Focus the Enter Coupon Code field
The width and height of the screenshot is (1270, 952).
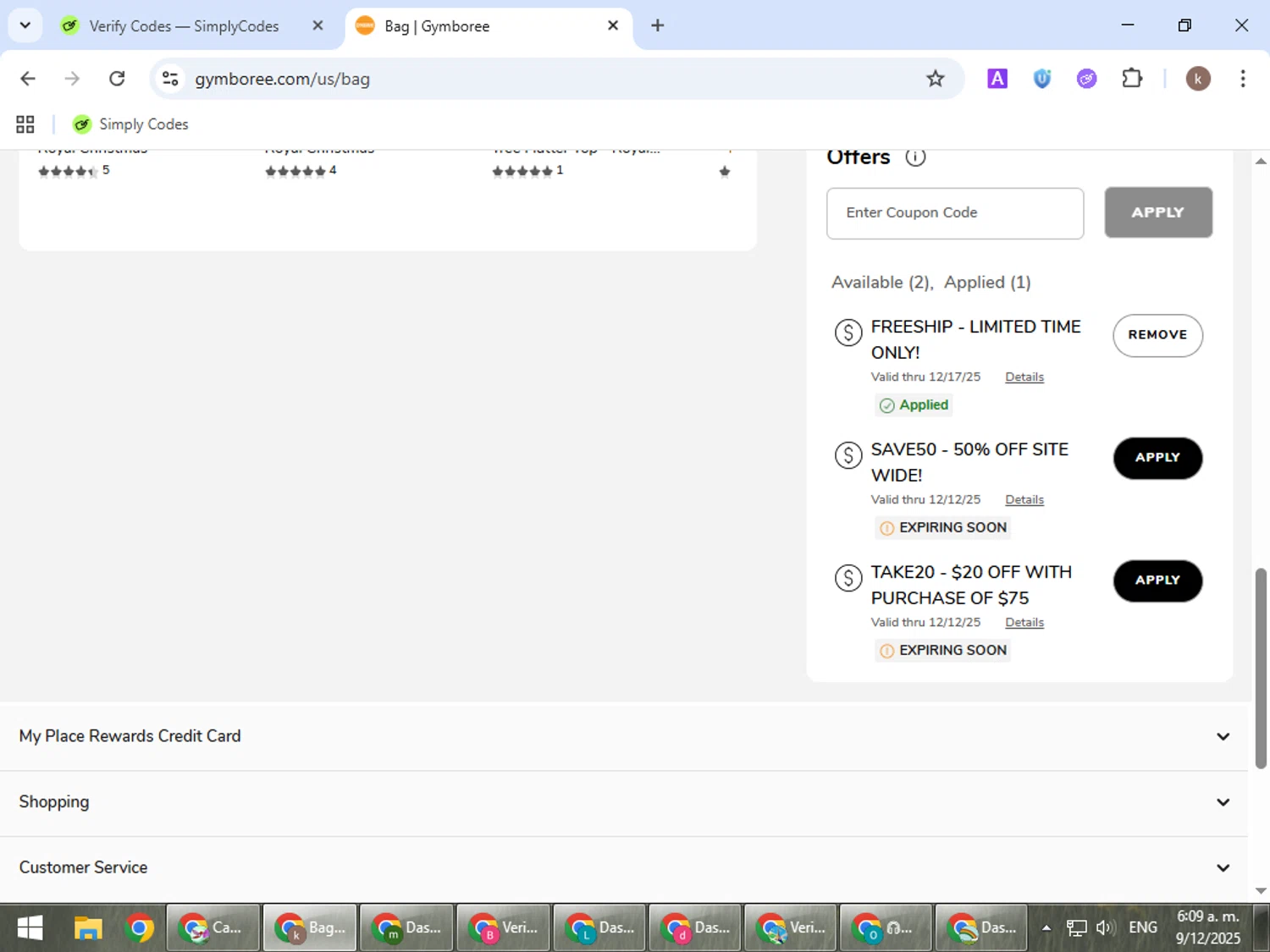pos(955,213)
